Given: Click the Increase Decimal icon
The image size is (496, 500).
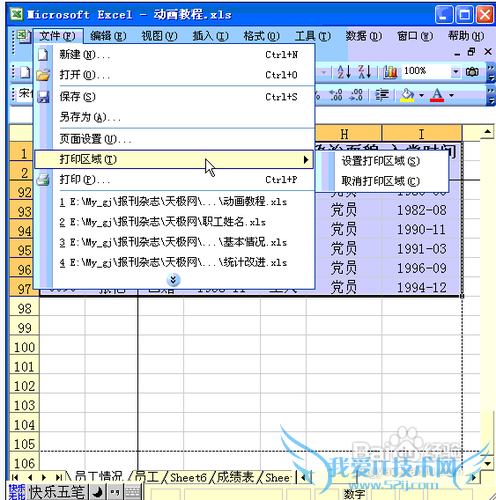Looking at the screenshot, I should [335, 95].
